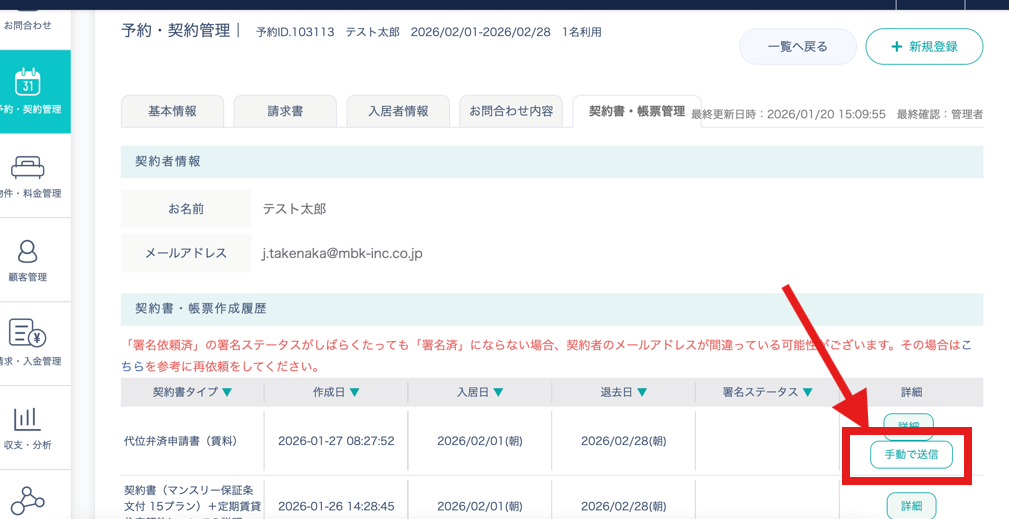Click the network nodes icon at sidebar bottom

coord(28,500)
